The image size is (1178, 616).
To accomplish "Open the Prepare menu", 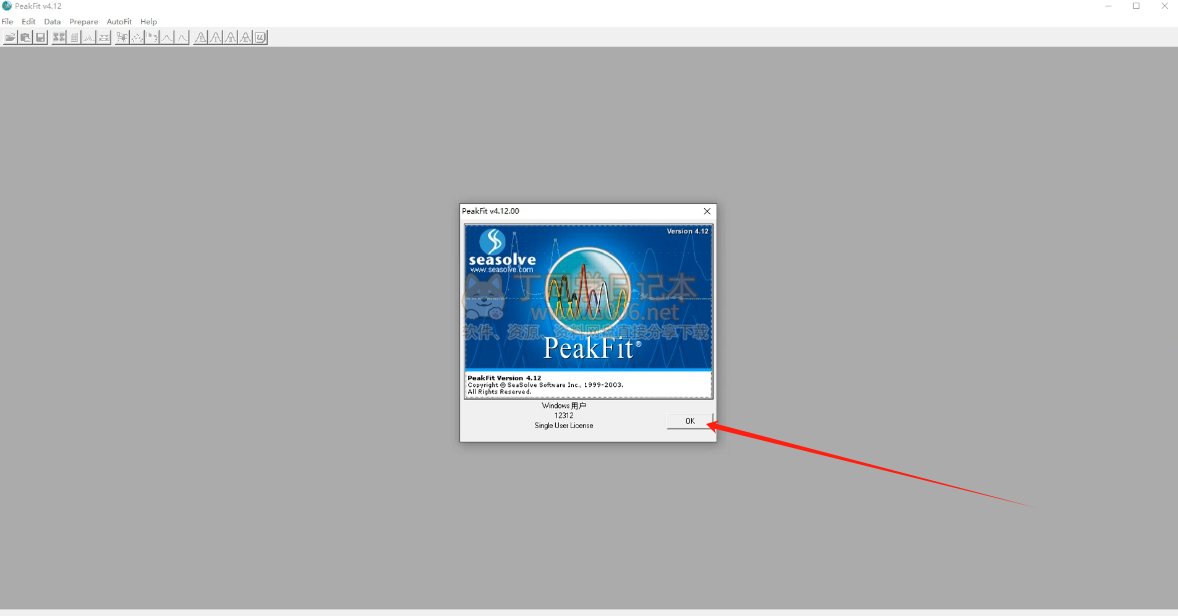I will (83, 22).
